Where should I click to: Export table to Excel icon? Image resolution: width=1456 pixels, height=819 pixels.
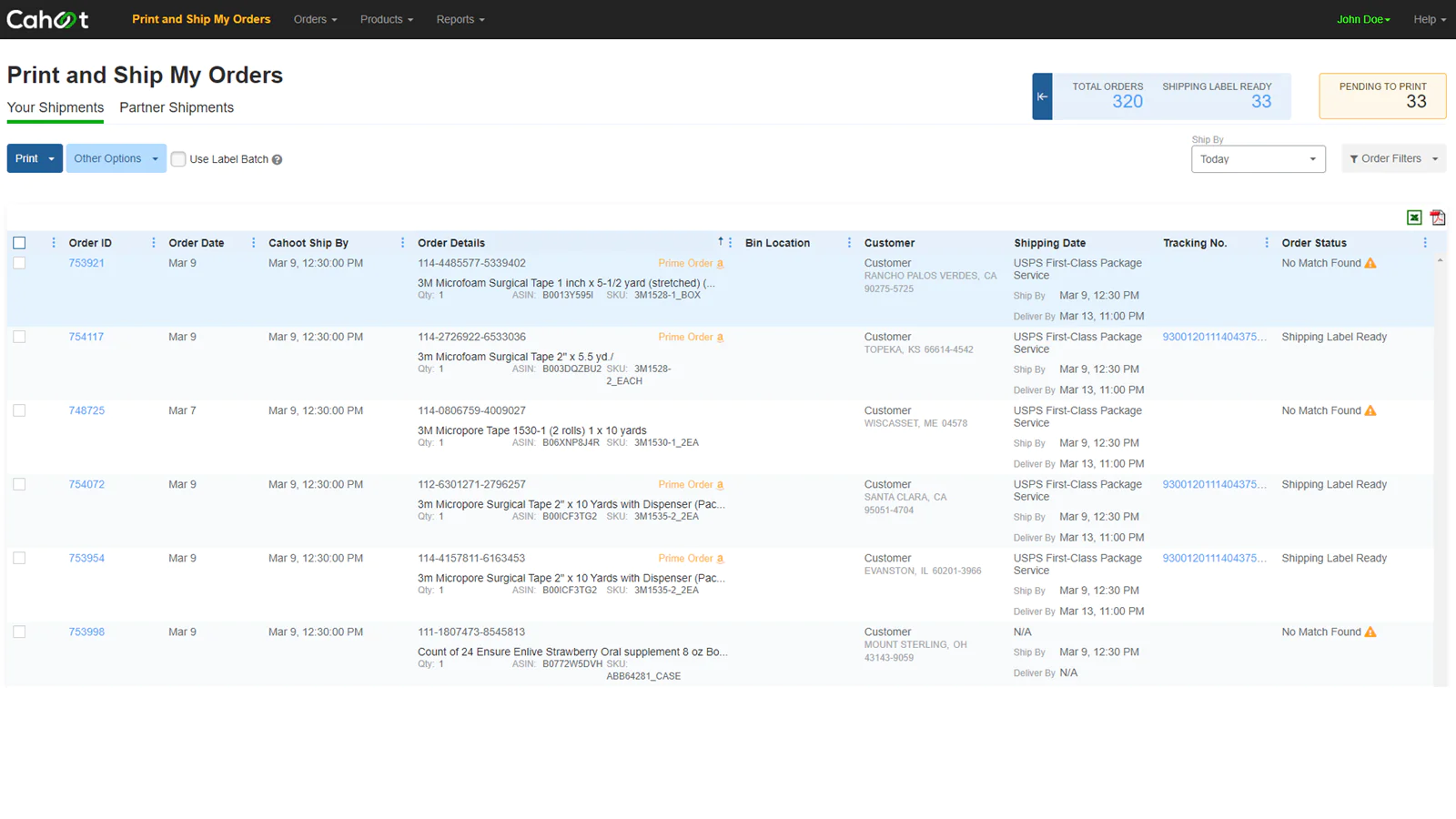click(1414, 217)
